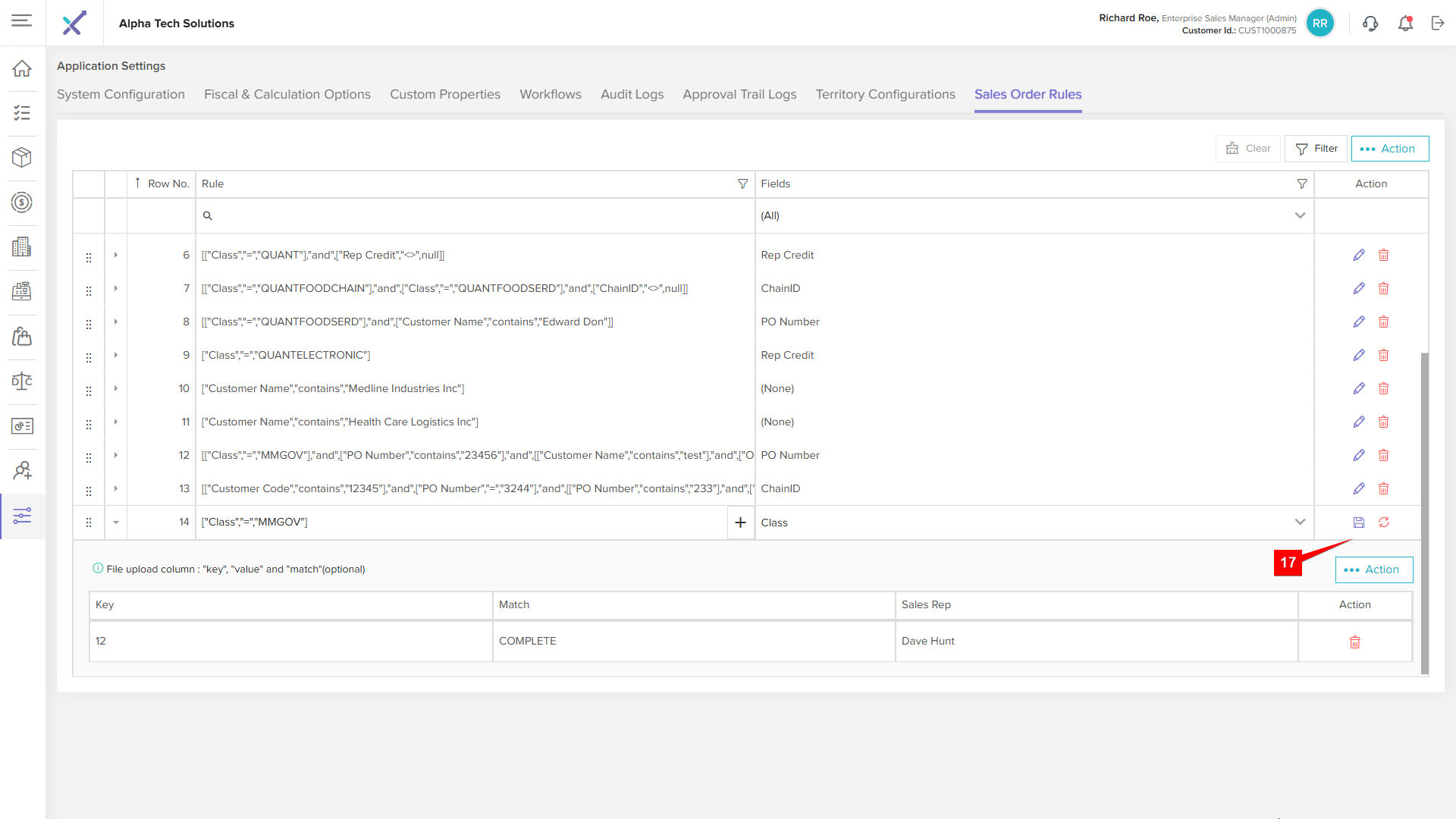Click the save icon for row 14

point(1359,522)
